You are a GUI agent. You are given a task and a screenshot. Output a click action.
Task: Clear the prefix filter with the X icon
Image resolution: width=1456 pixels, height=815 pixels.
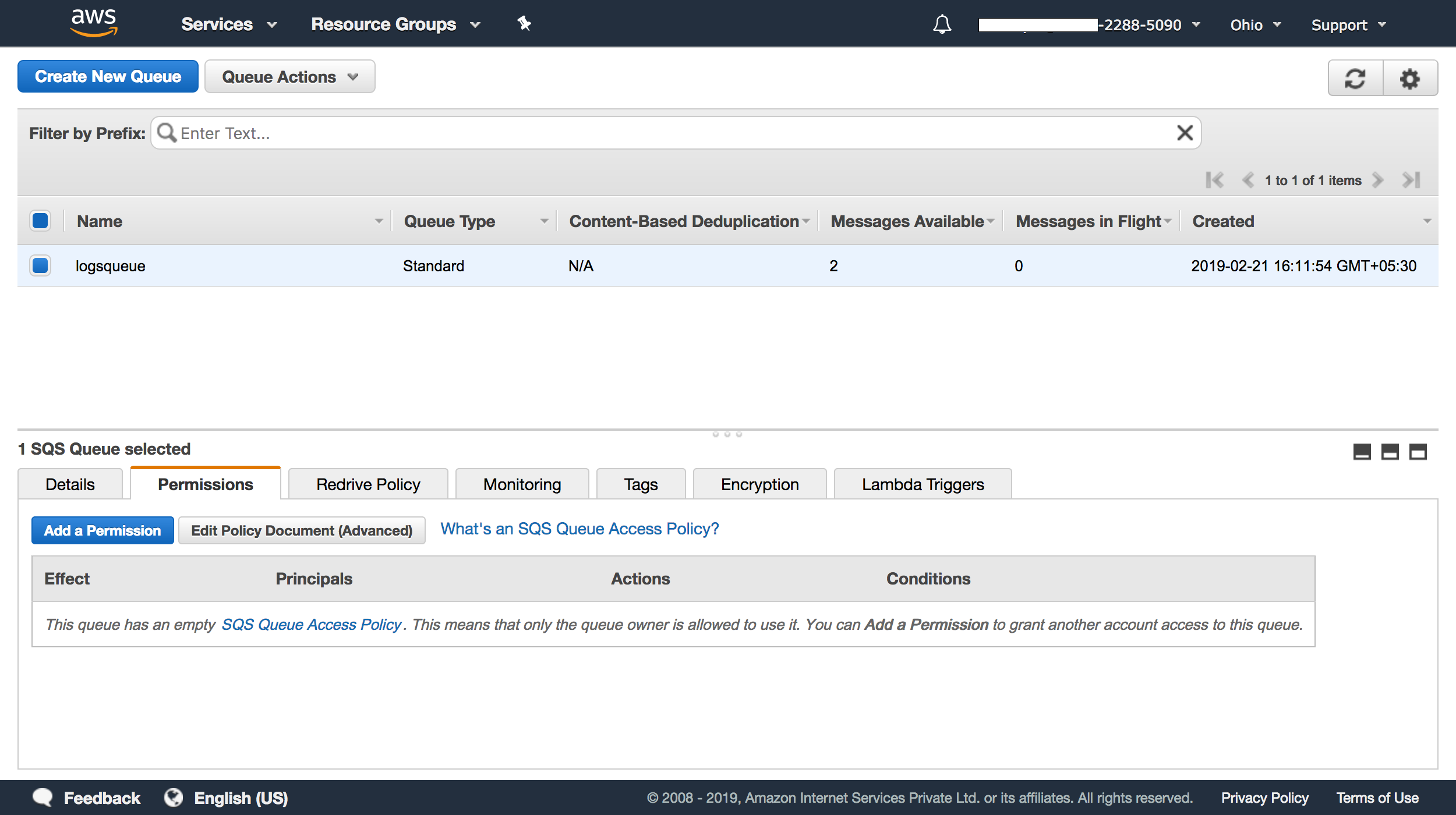[1184, 133]
